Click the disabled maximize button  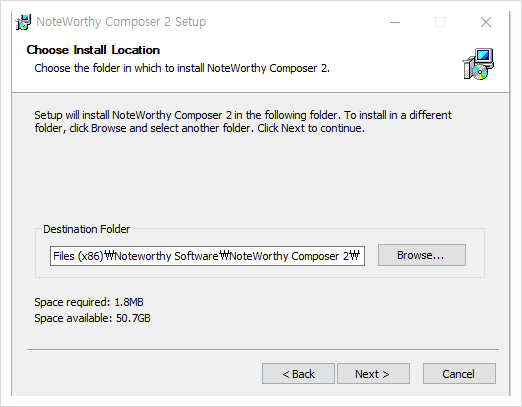point(440,22)
